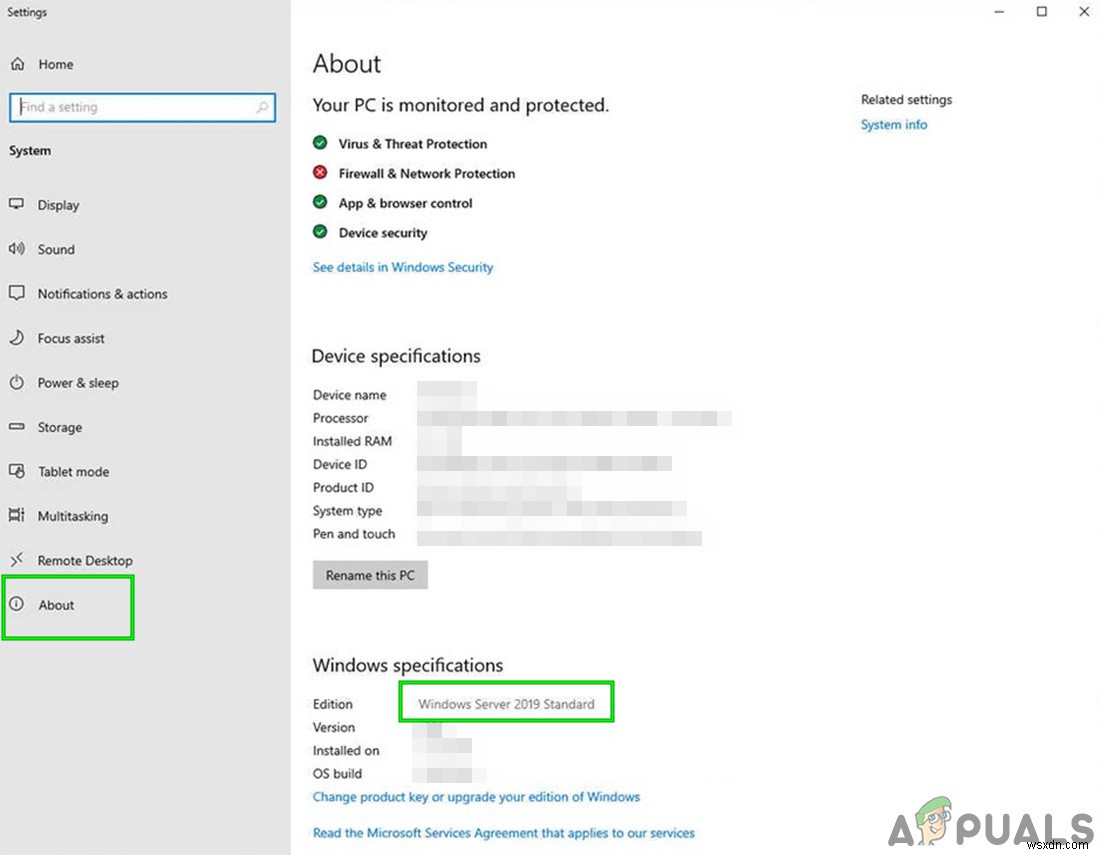Viewport: 1100px width, 855px height.
Task: Click the Focus assist moon icon
Action: point(17,338)
